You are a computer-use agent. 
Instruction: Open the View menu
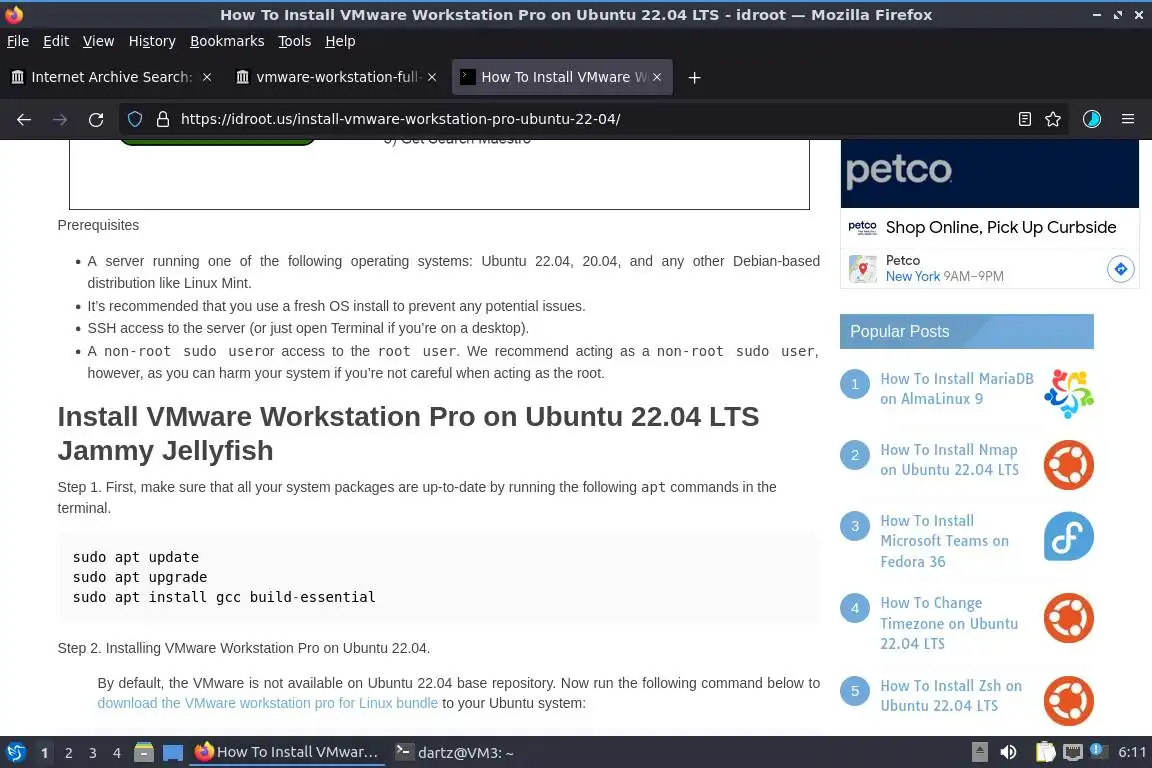tap(98, 41)
